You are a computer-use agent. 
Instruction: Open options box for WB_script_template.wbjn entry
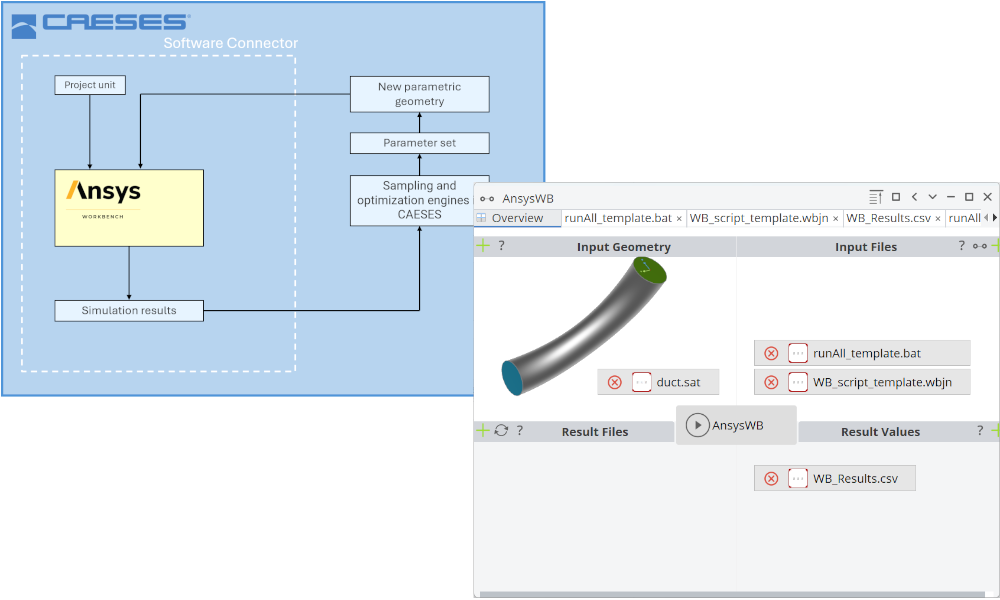point(798,382)
